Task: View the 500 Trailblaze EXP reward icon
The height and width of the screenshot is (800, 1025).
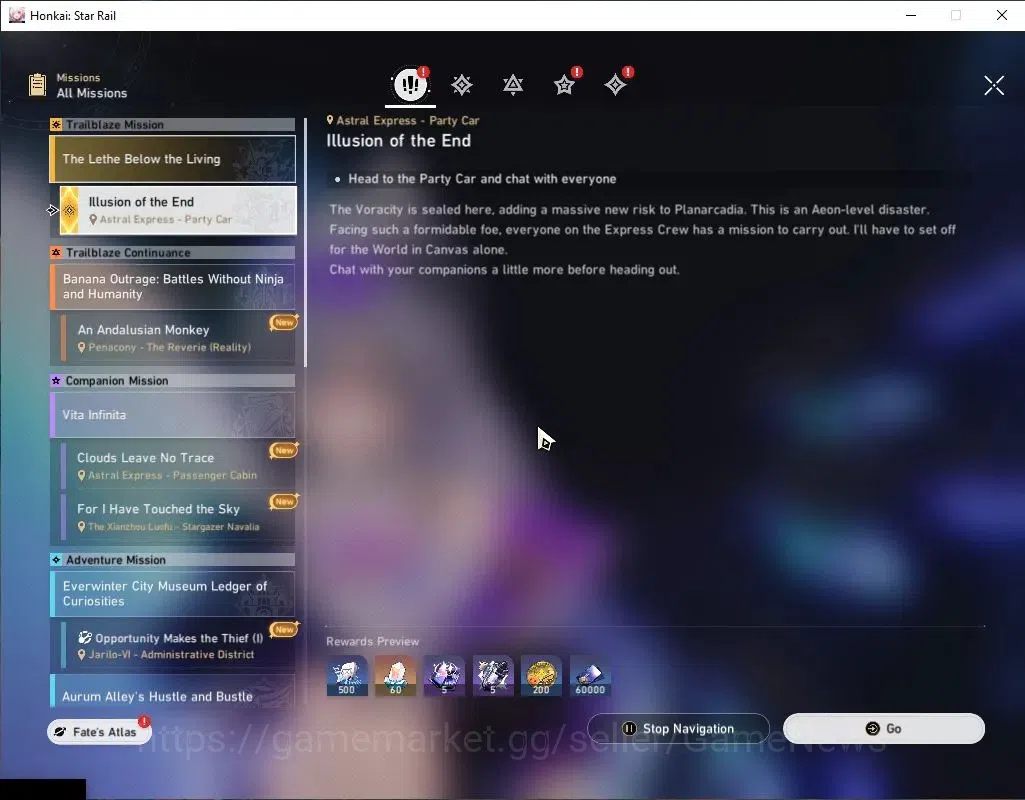Action: pyautogui.click(x=347, y=676)
